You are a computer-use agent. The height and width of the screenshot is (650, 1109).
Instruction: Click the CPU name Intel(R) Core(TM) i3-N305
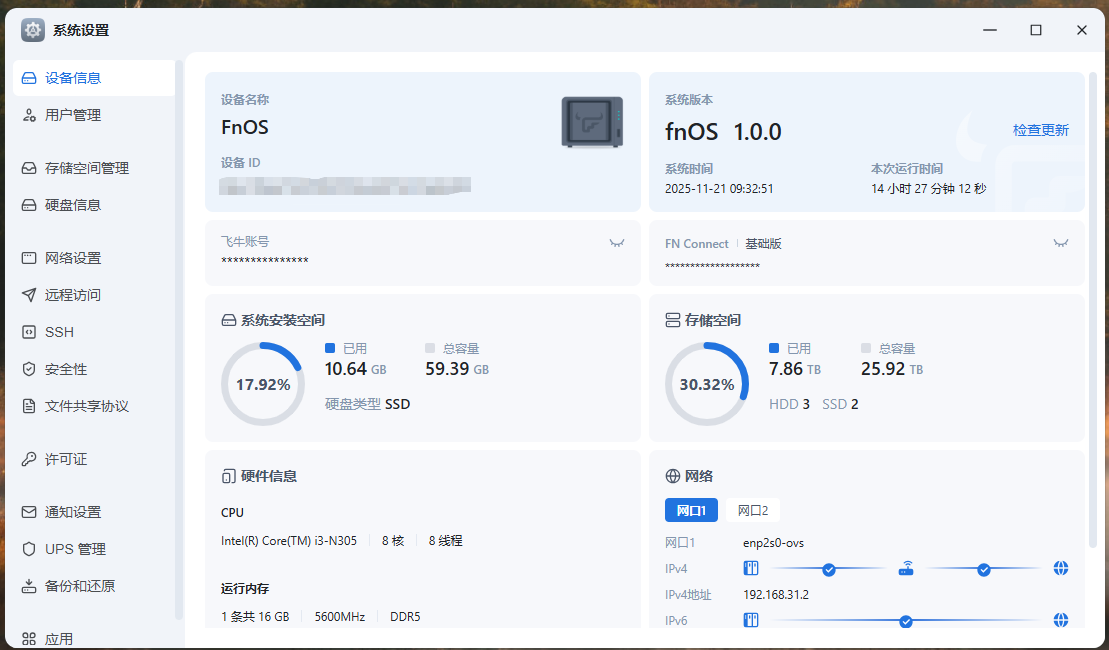[289, 540]
